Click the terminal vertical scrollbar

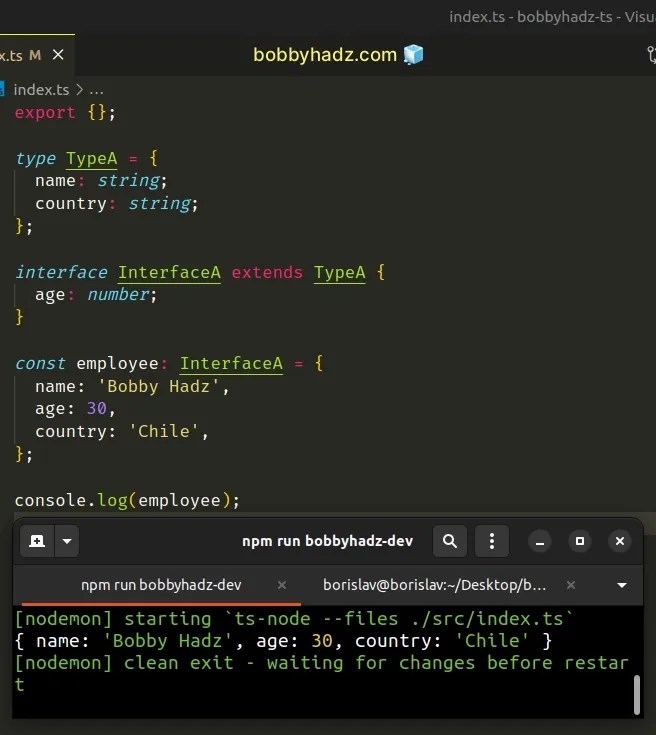(636, 694)
